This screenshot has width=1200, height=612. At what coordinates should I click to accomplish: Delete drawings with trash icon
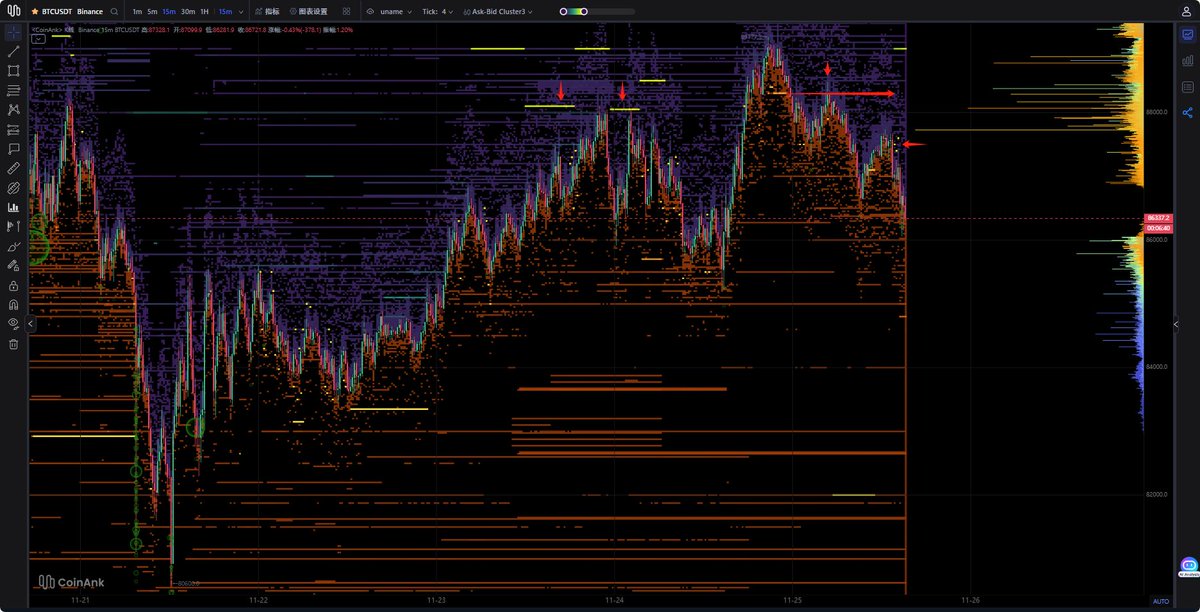pyautogui.click(x=13, y=344)
